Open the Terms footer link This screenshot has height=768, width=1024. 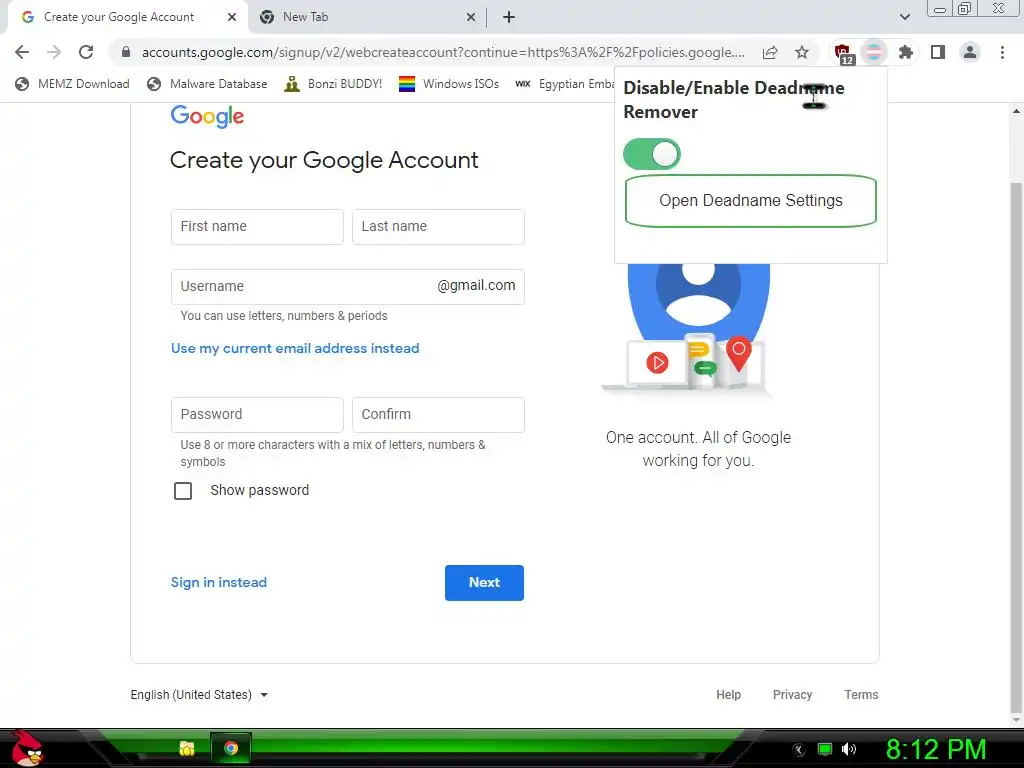coord(861,694)
